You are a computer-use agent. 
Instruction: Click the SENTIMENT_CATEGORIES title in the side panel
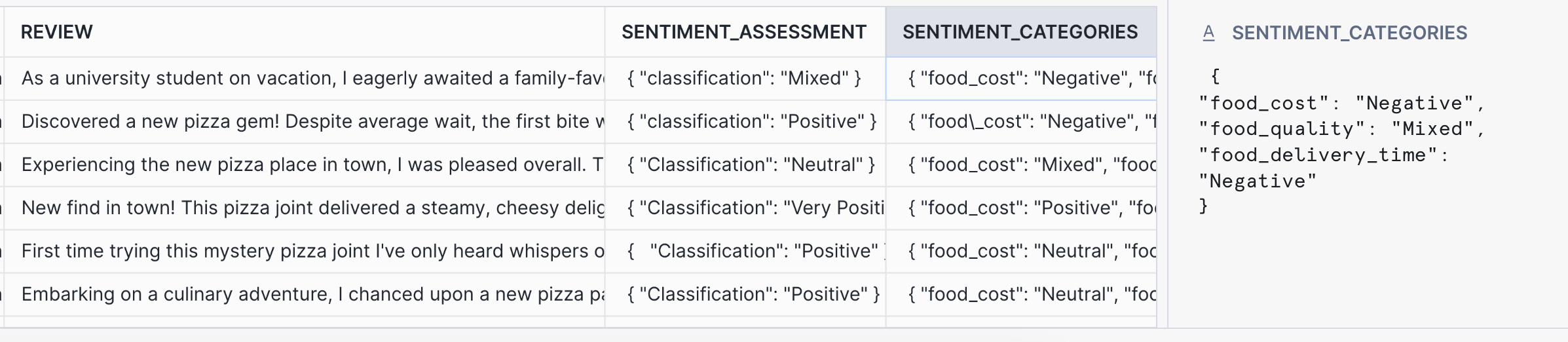point(1349,33)
